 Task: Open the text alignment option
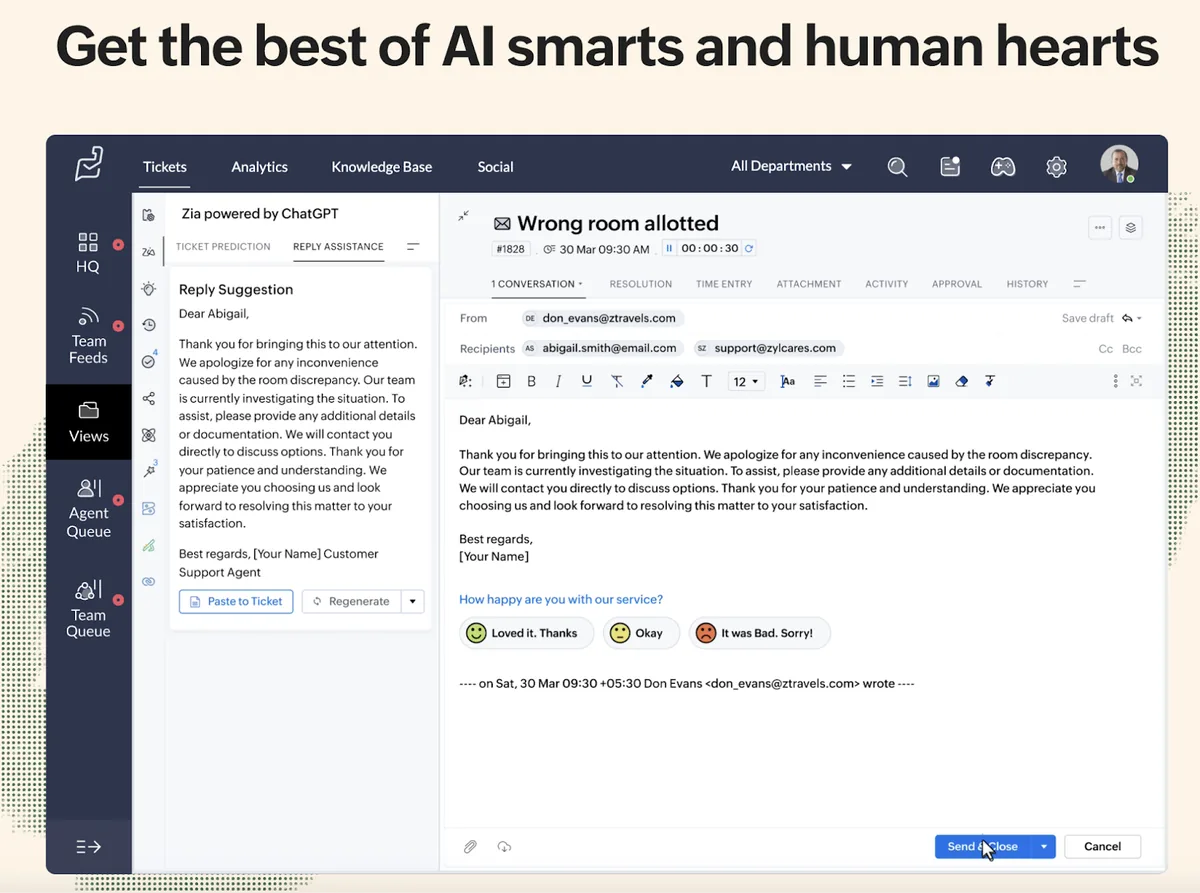point(820,381)
